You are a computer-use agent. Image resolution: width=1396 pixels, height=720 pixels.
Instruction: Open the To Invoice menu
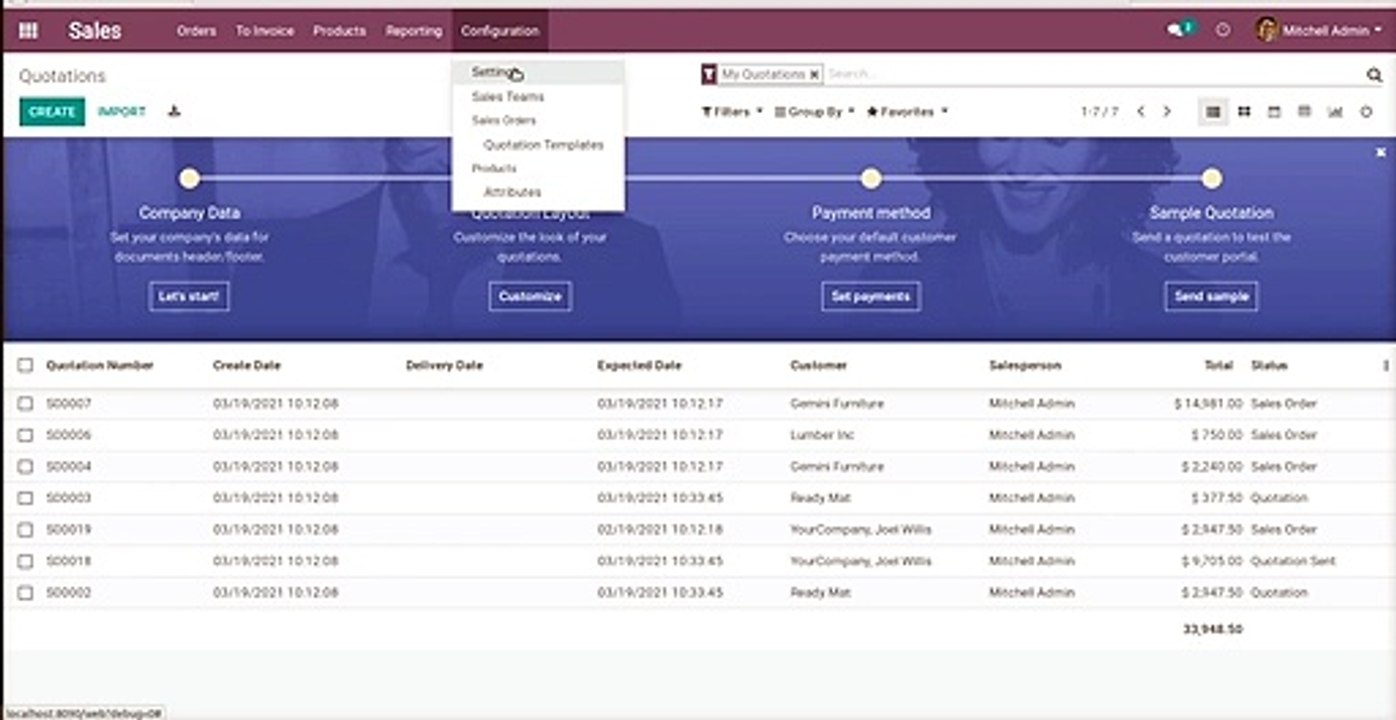pyautogui.click(x=265, y=31)
